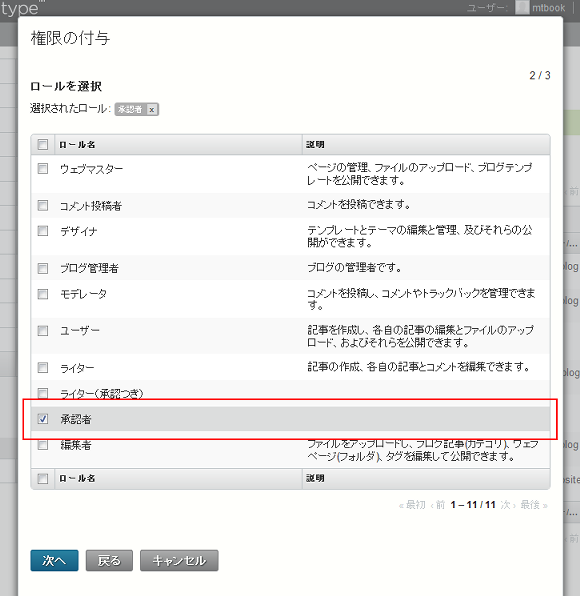Viewport: 580px width, 596px height.
Task: Click the キャンセル button
Action: [179, 560]
